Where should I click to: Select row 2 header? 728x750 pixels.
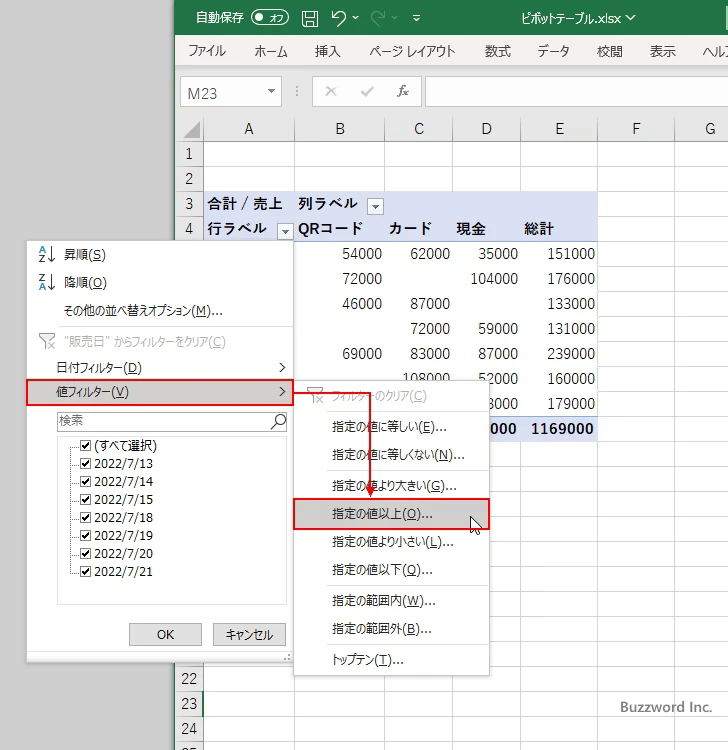tap(189, 179)
